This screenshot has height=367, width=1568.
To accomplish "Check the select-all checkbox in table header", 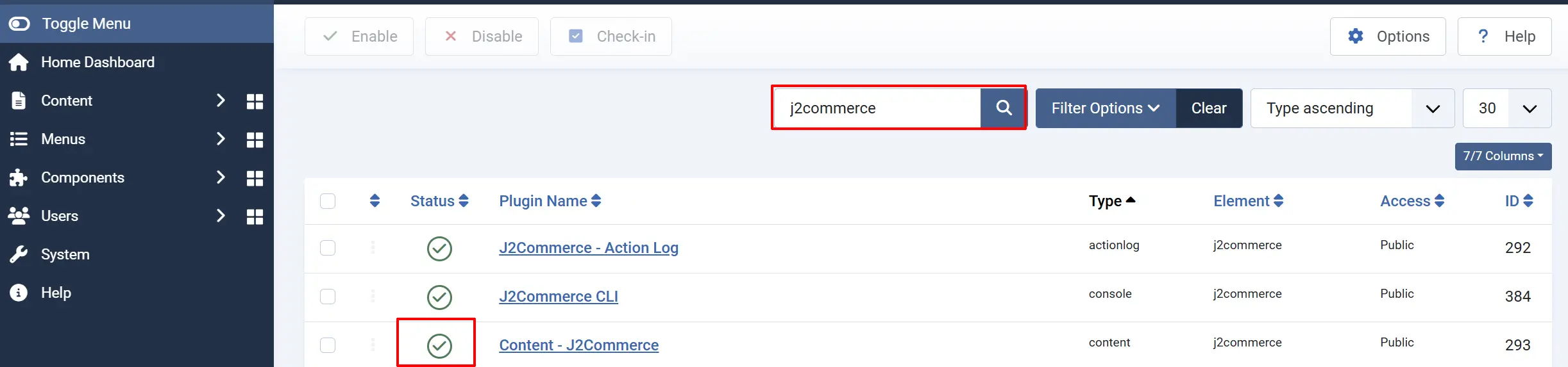I will [328, 201].
